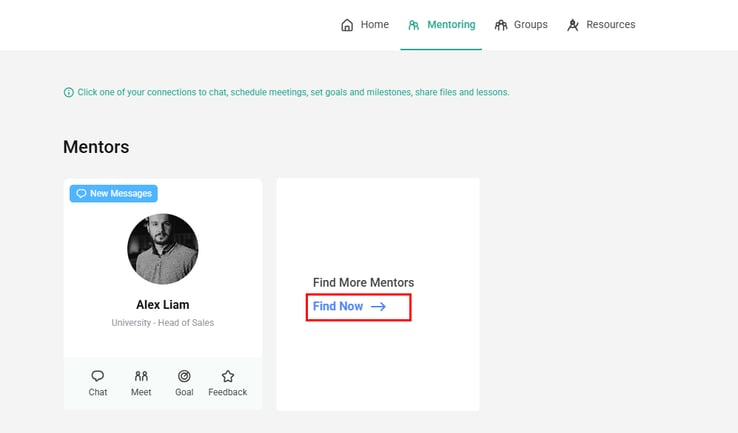Click the info icon beside the hint

pyautogui.click(x=68, y=92)
